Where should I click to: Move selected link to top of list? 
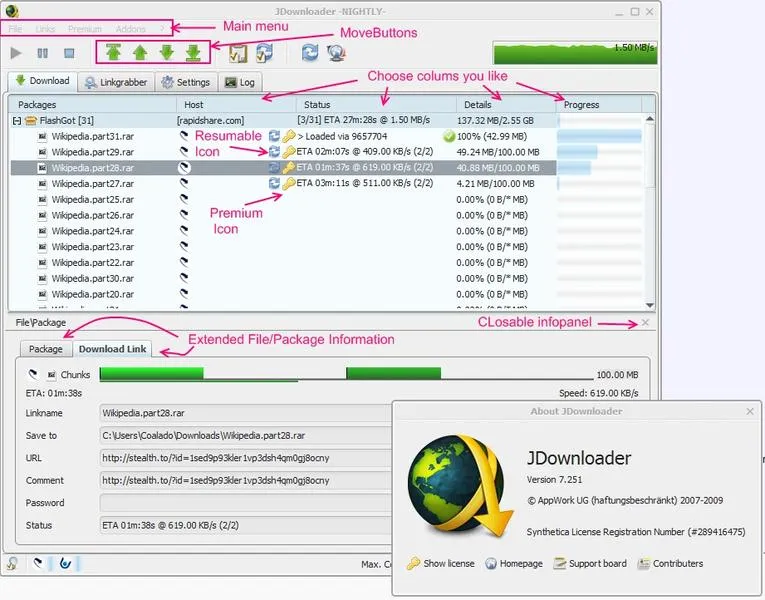pyautogui.click(x=114, y=52)
